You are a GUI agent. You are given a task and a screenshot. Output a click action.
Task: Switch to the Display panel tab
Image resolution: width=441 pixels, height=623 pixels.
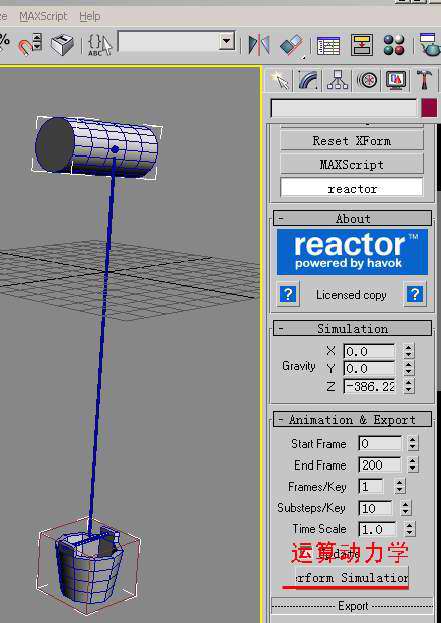coord(396,80)
